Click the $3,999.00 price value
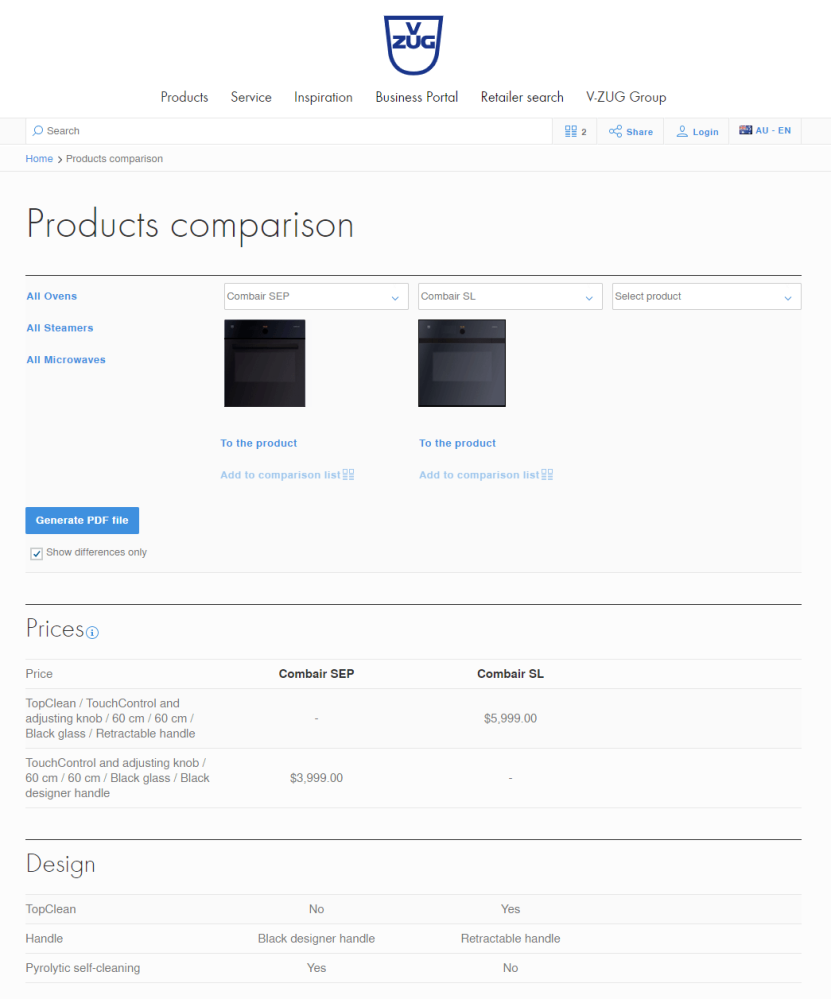 point(316,778)
